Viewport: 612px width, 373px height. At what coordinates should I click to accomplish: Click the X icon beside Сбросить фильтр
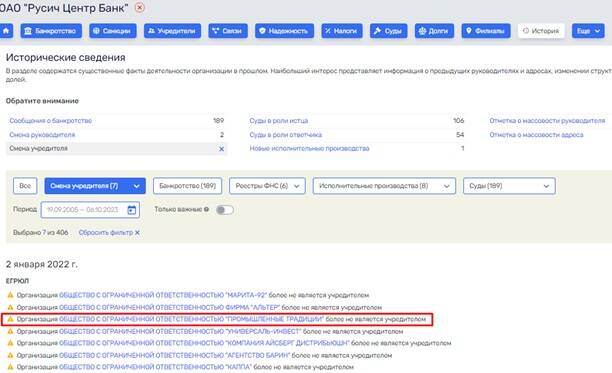point(137,233)
